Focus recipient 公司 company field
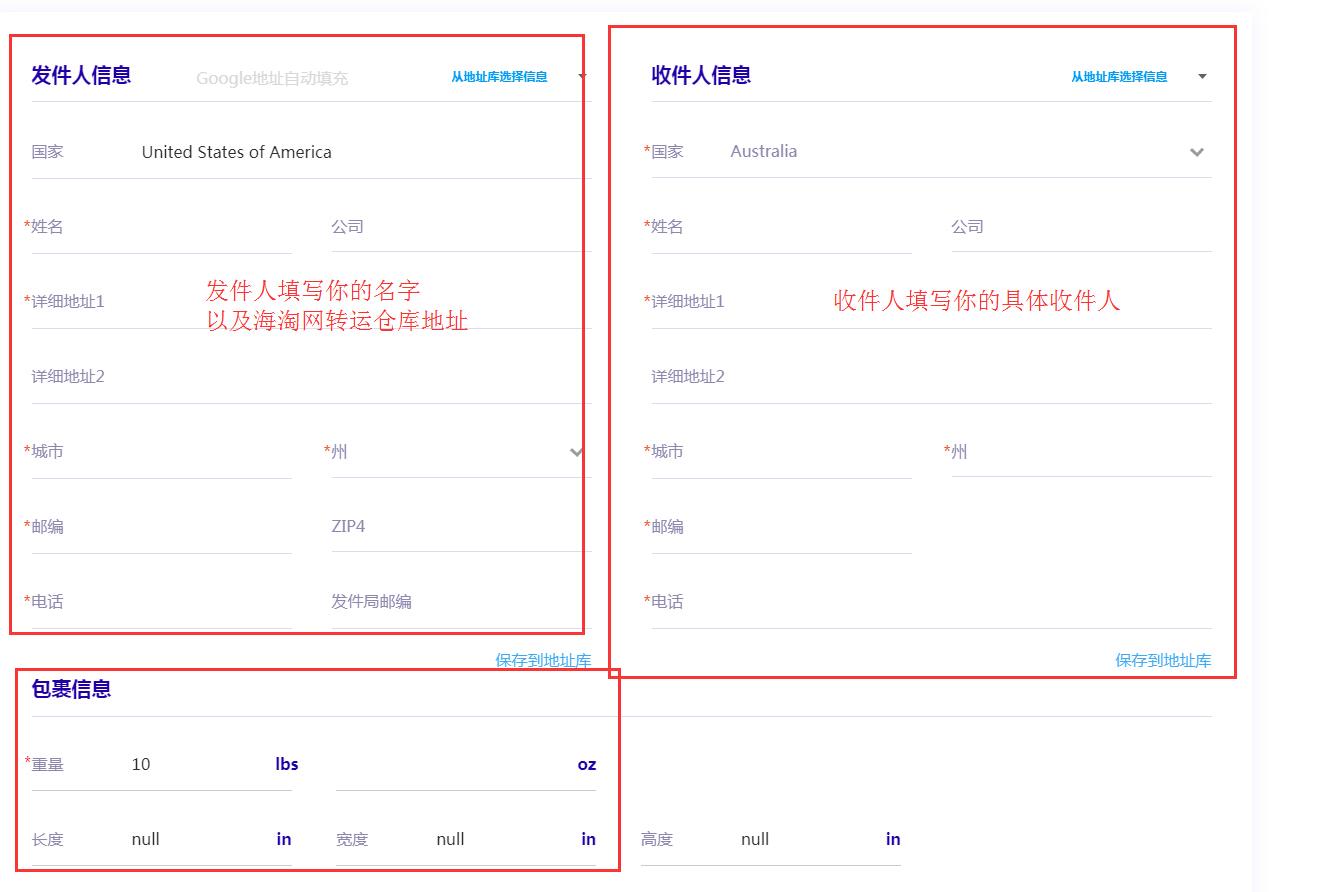 coord(1082,227)
